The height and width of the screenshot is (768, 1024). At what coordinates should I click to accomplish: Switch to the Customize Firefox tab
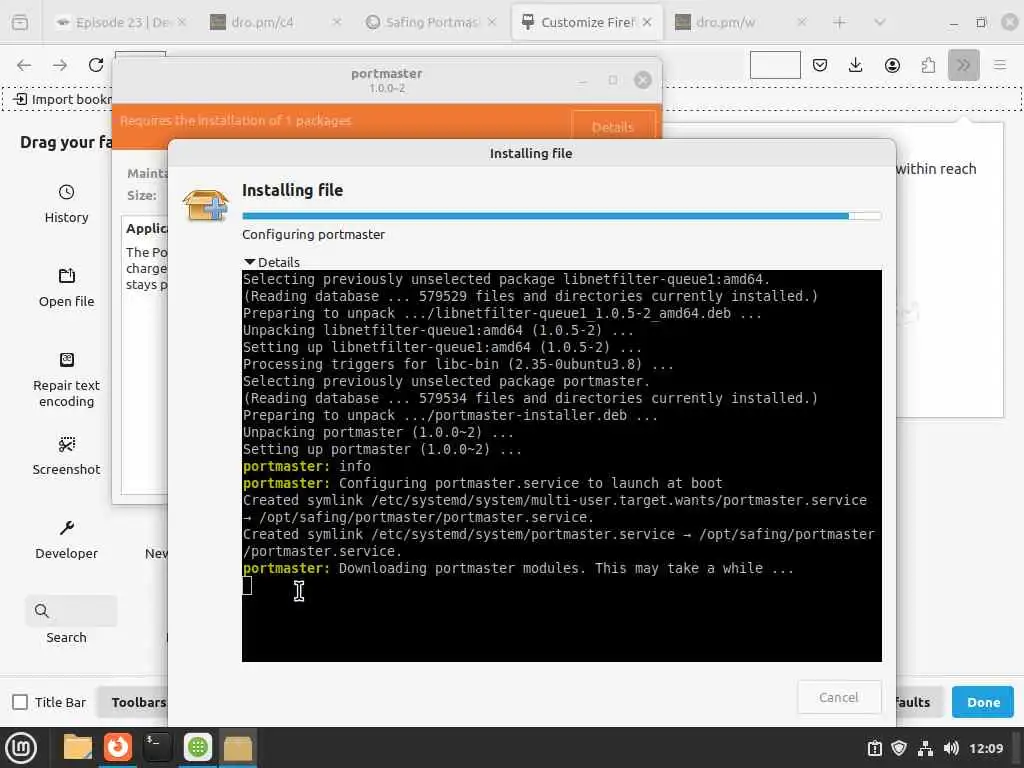(x=586, y=22)
